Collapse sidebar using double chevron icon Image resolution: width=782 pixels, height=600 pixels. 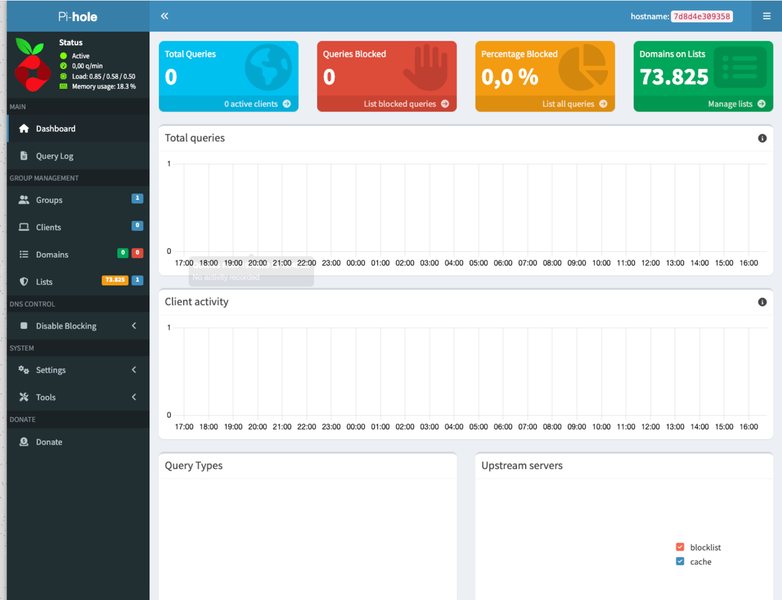click(x=164, y=16)
